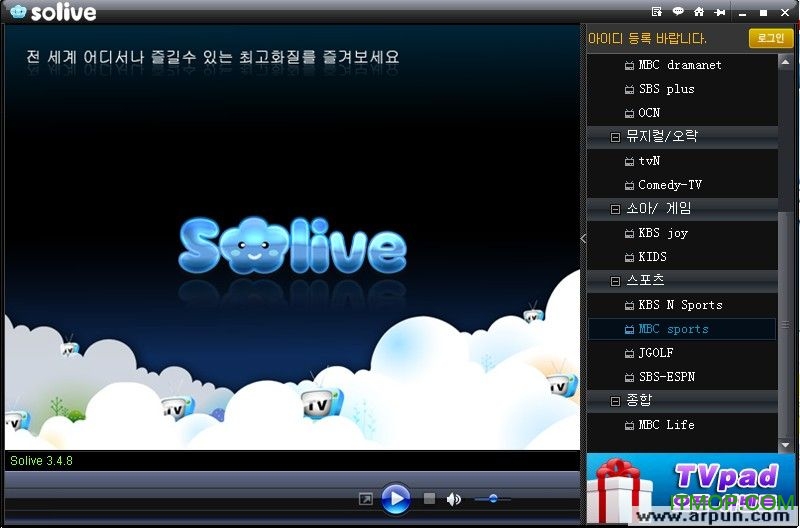The image size is (800, 528).
Task: Open the list/note icon in title bar
Action: tap(657, 11)
